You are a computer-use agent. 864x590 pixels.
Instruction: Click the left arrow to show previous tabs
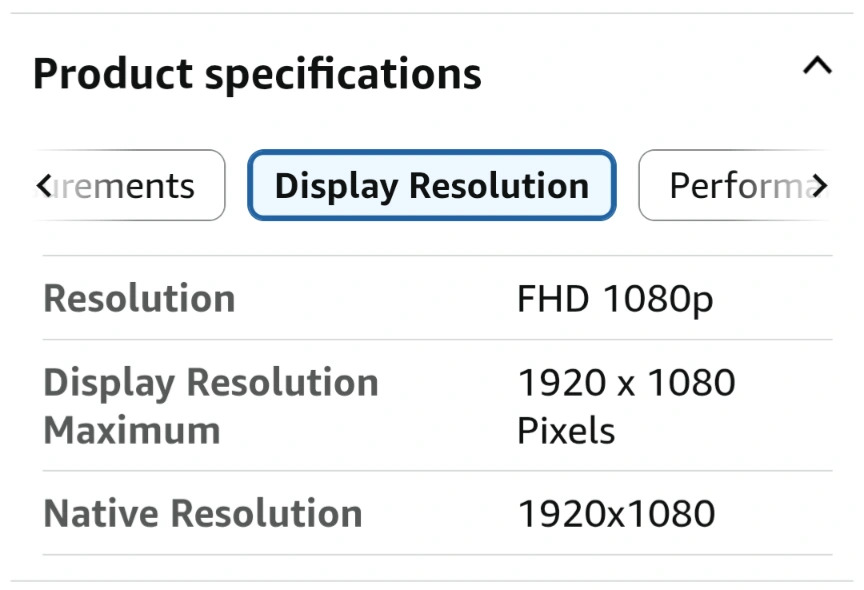tap(45, 185)
